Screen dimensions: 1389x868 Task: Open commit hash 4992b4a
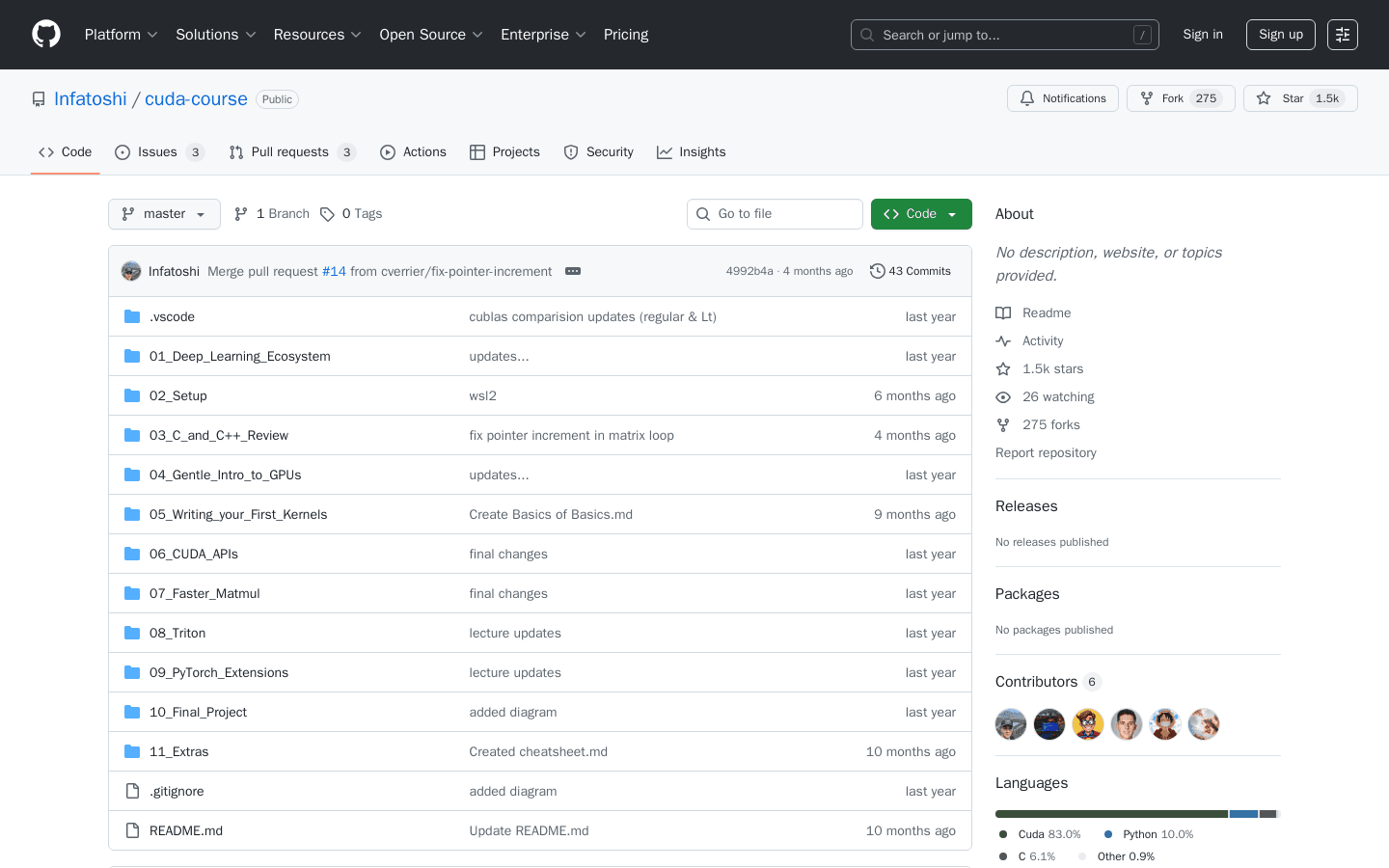749,271
